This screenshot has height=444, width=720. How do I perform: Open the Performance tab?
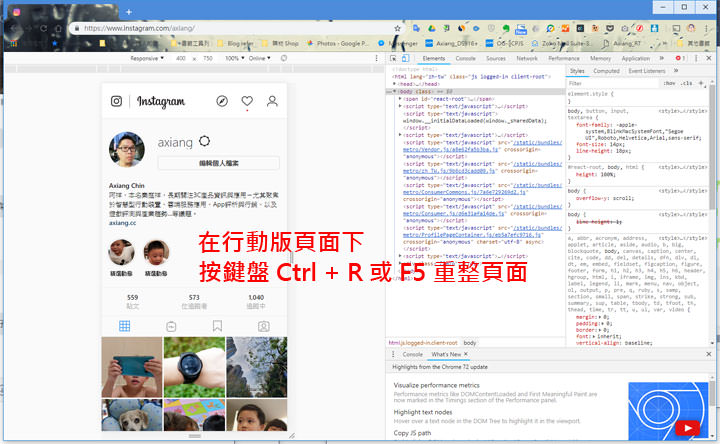point(563,58)
